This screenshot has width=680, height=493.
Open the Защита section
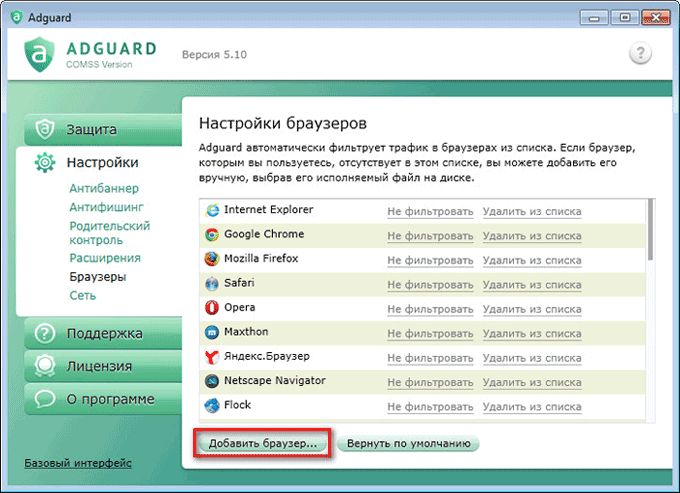(x=103, y=129)
